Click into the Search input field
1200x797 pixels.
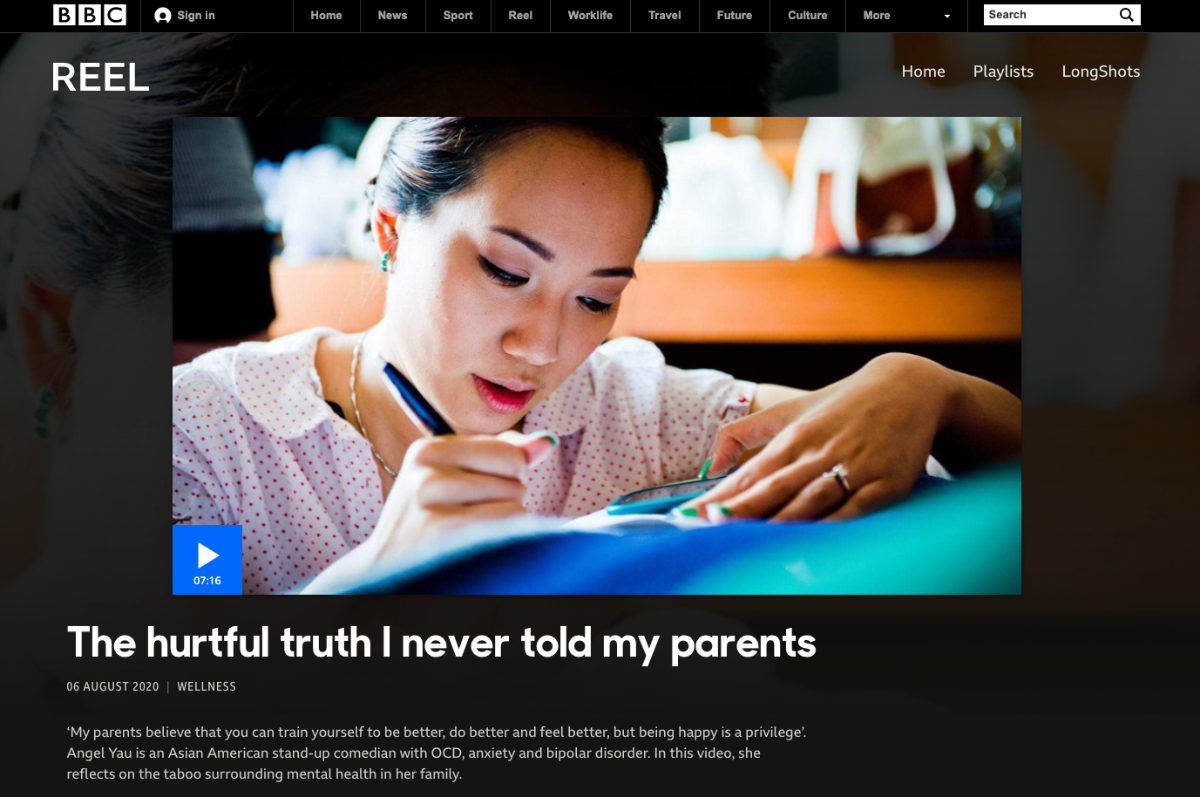(x=1049, y=15)
